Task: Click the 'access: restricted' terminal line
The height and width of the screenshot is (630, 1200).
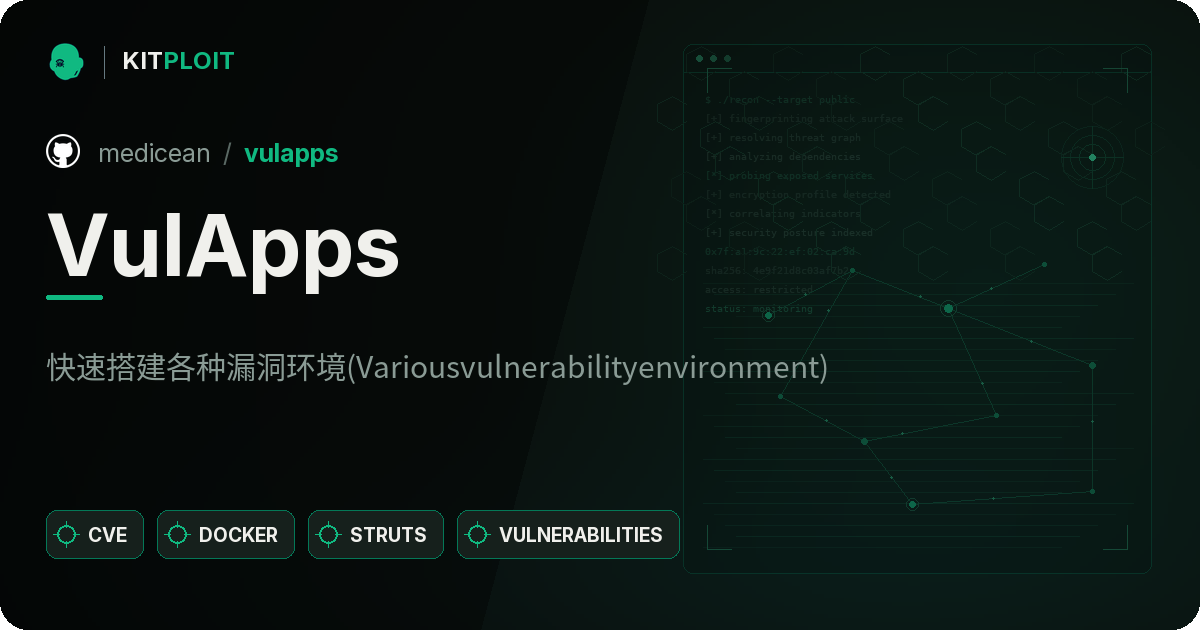Action: tap(759, 290)
